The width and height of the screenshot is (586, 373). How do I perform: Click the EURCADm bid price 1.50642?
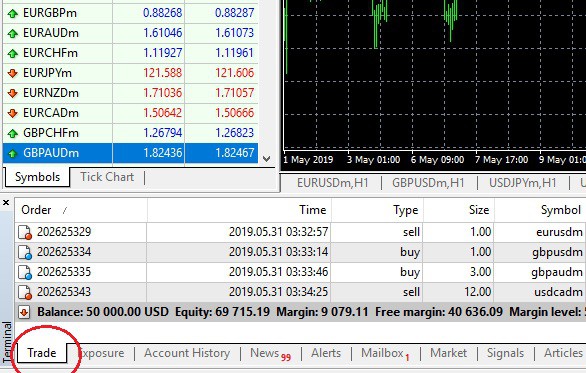point(163,113)
